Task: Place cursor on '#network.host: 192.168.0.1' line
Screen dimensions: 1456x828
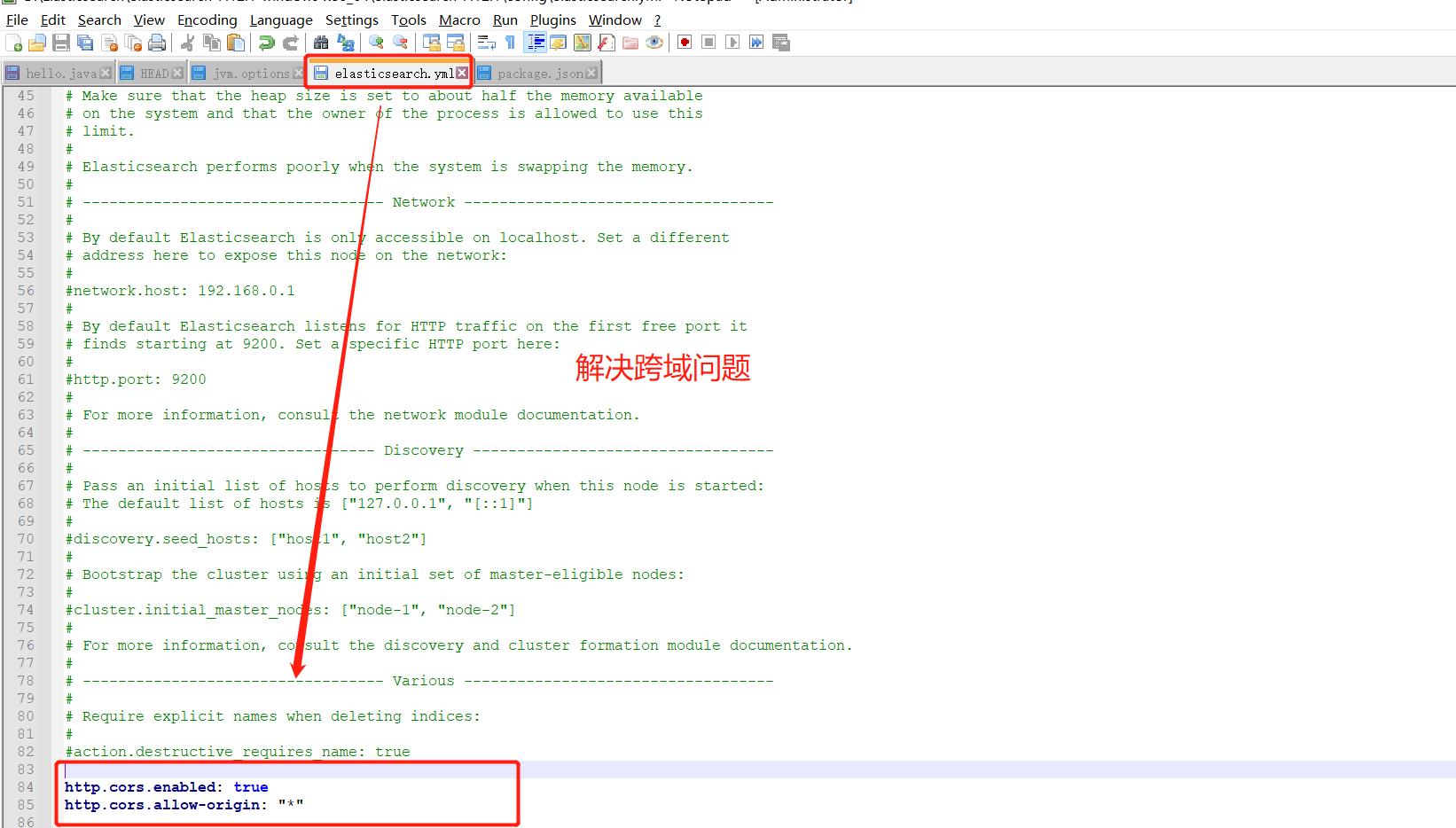Action: [x=180, y=291]
